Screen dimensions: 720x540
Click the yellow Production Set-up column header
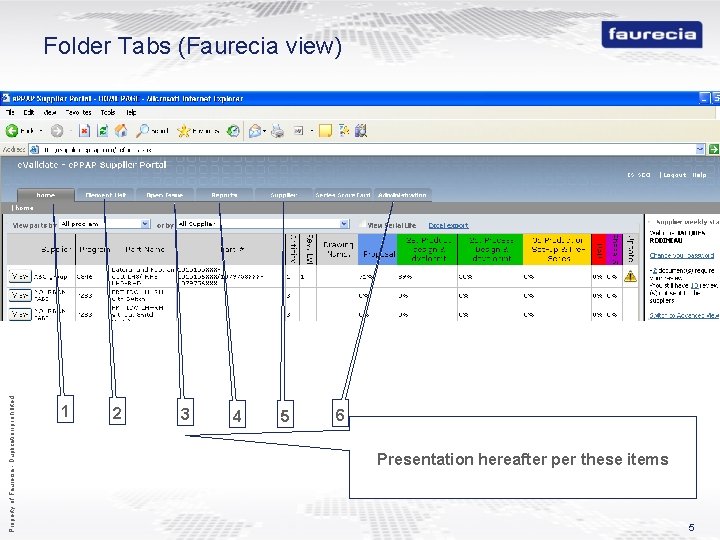(x=557, y=249)
